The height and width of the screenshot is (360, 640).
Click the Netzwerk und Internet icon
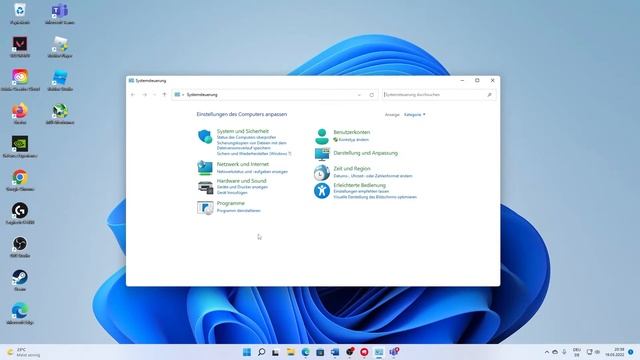click(x=205, y=167)
